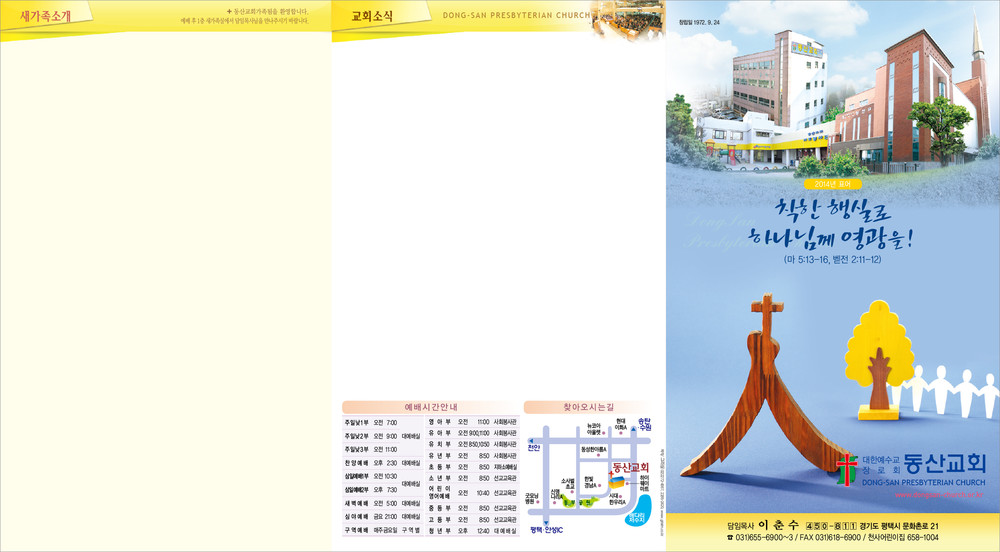
Task: Click the red cross church logo emblem
Action: click(848, 468)
